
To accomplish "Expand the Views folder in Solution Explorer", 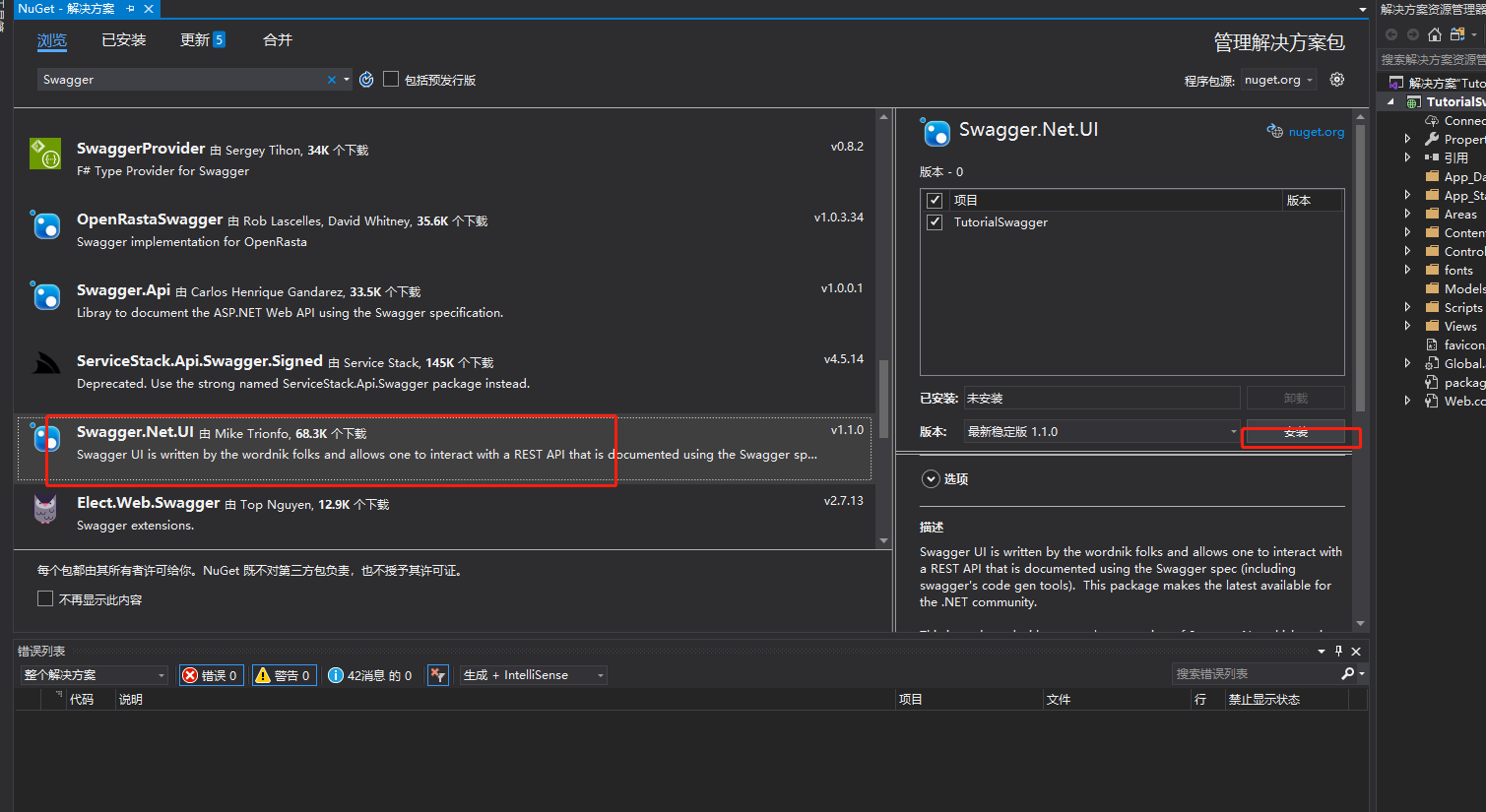I will click(1408, 325).
